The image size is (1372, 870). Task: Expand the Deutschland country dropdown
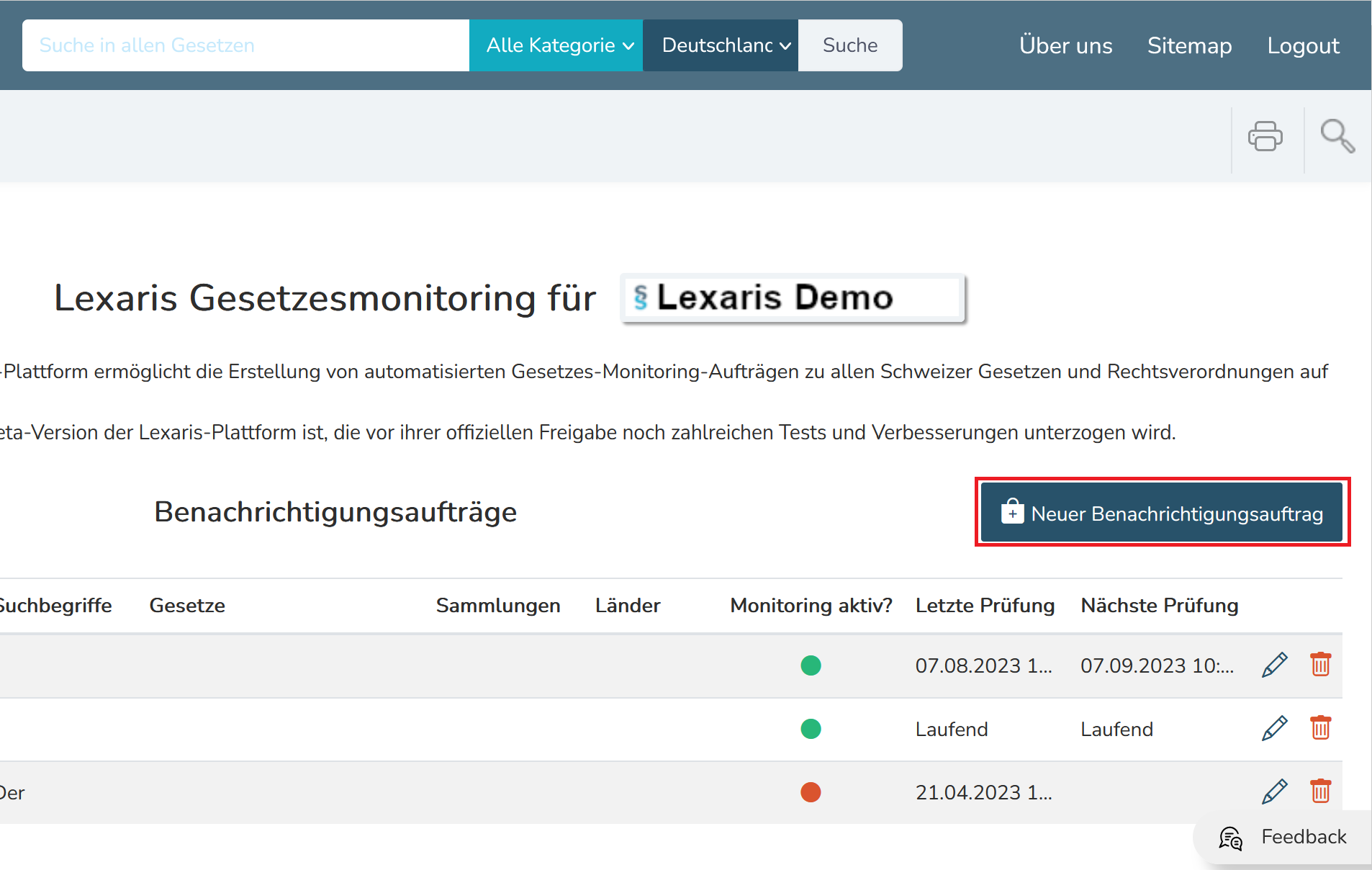tap(720, 45)
